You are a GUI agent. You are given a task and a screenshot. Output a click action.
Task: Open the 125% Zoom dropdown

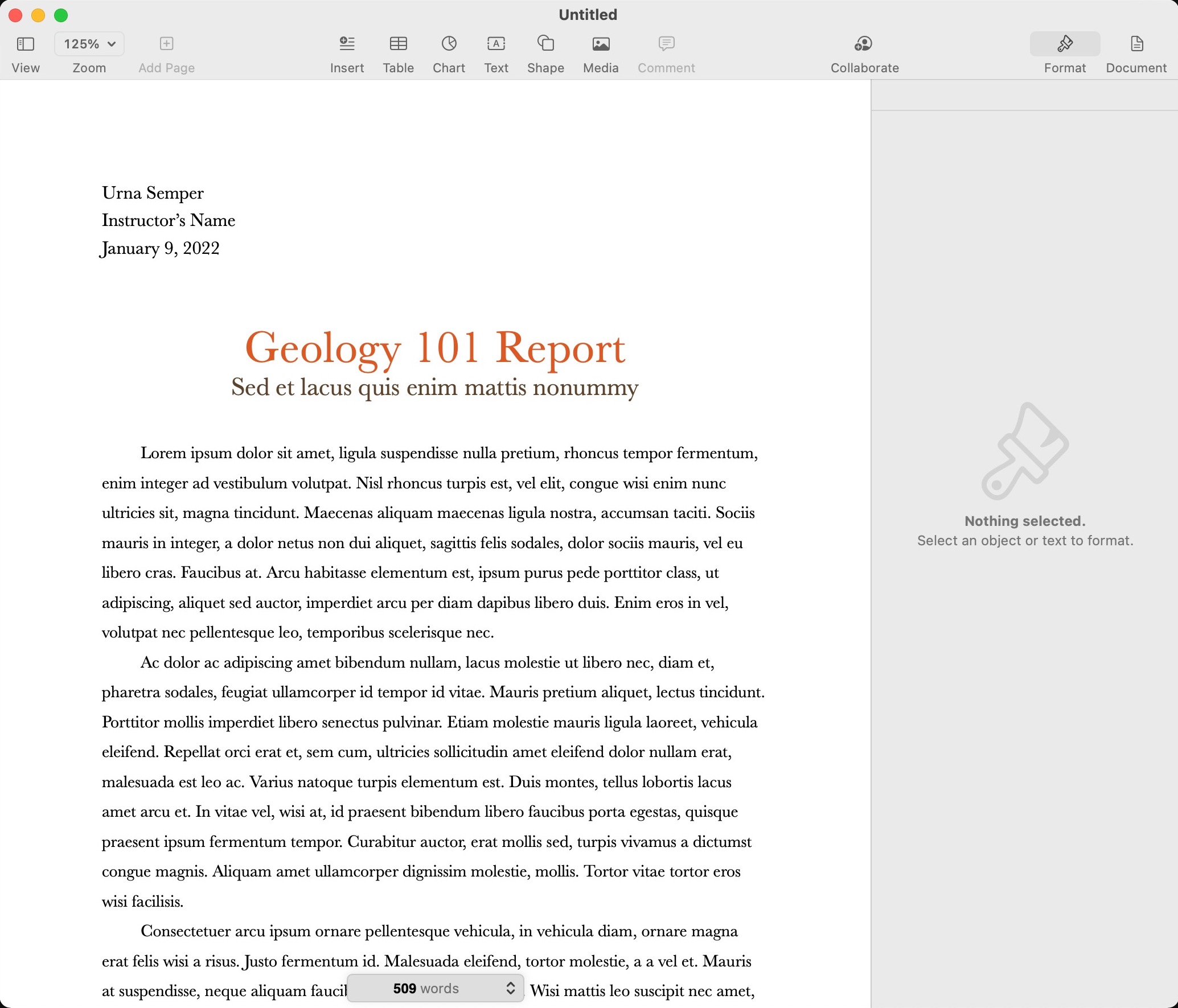[x=89, y=44]
